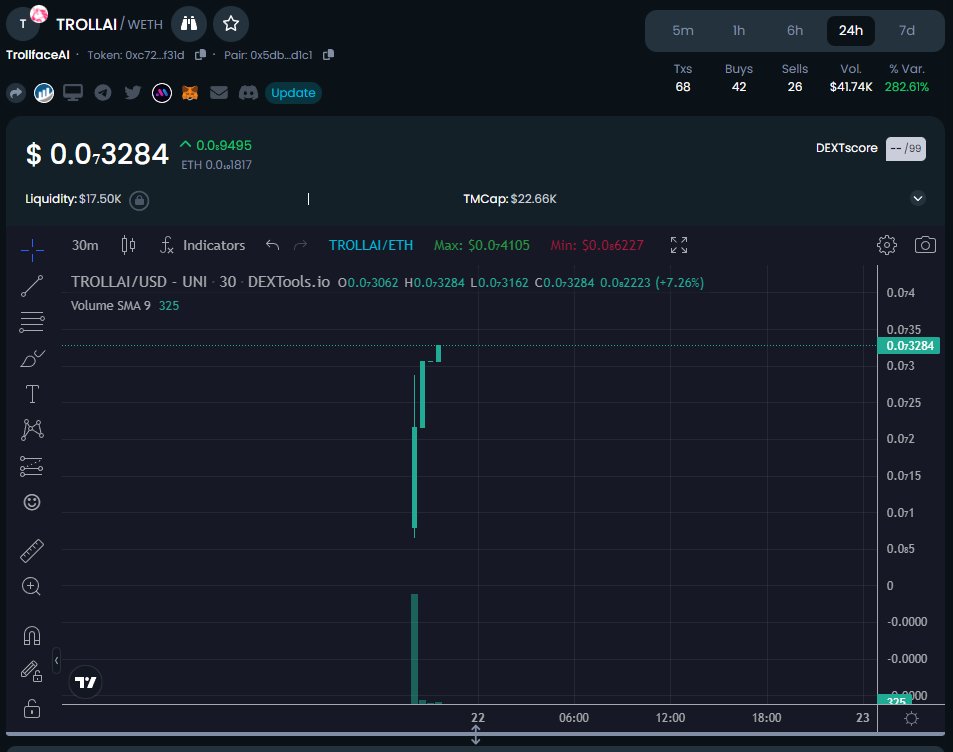Viewport: 953px width, 752px height.
Task: Open the time axis settings gear
Action: 911,719
